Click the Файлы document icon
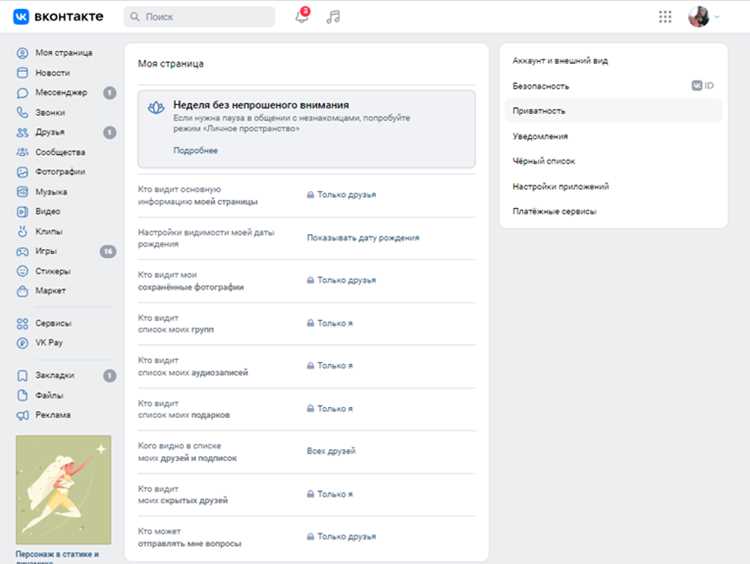Viewport: 750px width, 564px height. [x=22, y=395]
